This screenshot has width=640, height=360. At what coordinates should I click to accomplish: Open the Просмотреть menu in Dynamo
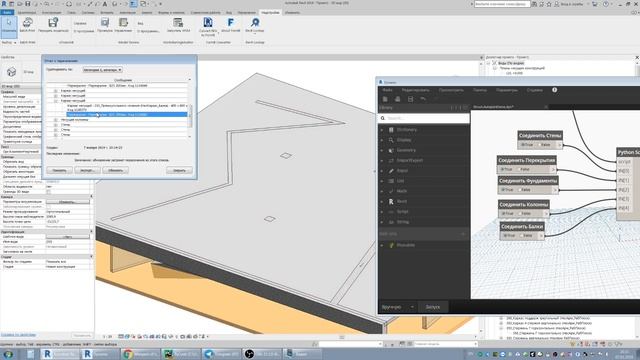tap(451, 90)
